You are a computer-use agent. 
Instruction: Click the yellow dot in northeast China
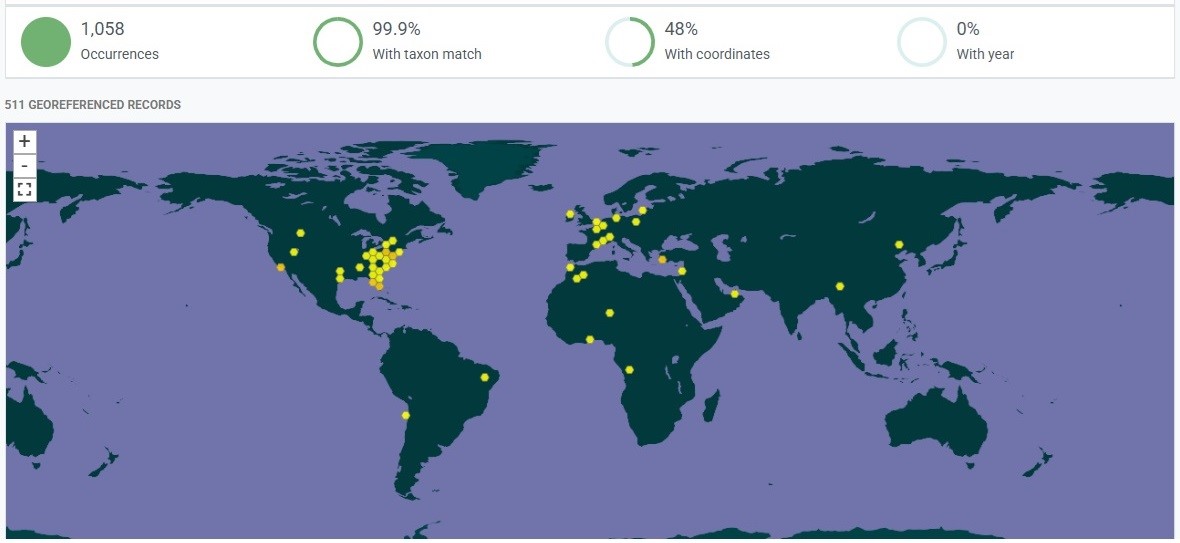pyautogui.click(x=899, y=244)
